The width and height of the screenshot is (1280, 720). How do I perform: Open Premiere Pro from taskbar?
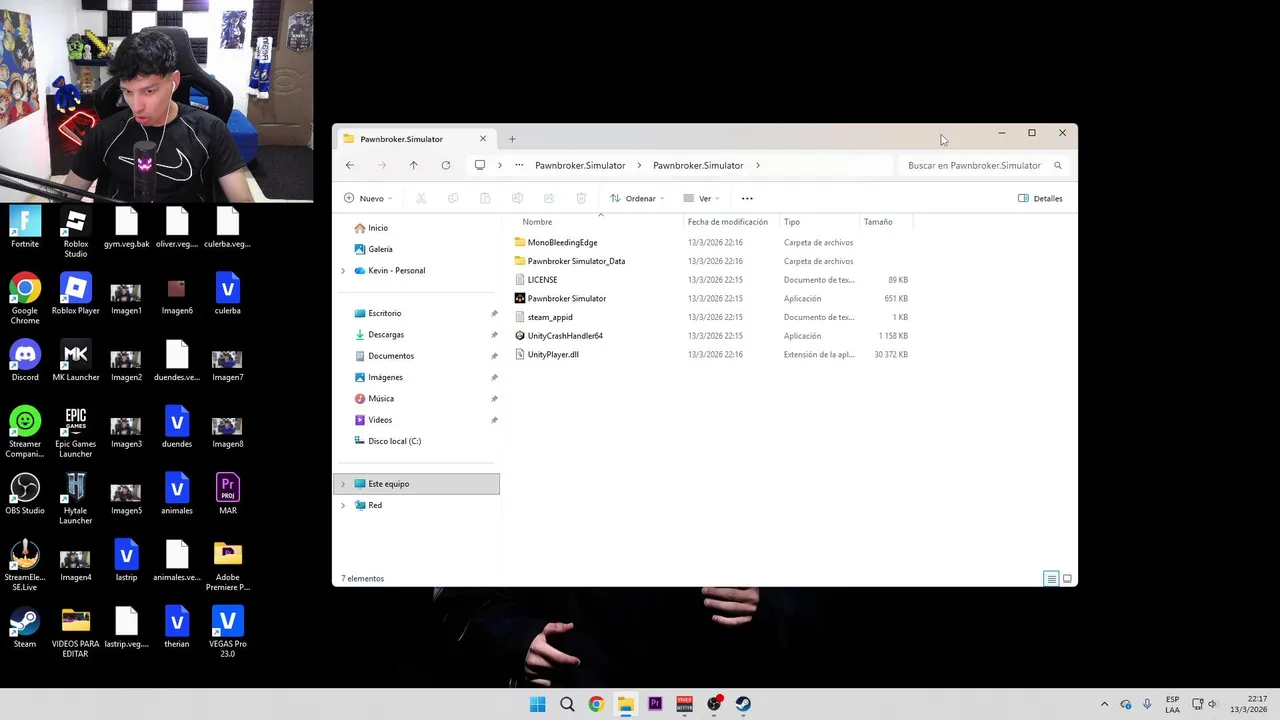tap(655, 704)
